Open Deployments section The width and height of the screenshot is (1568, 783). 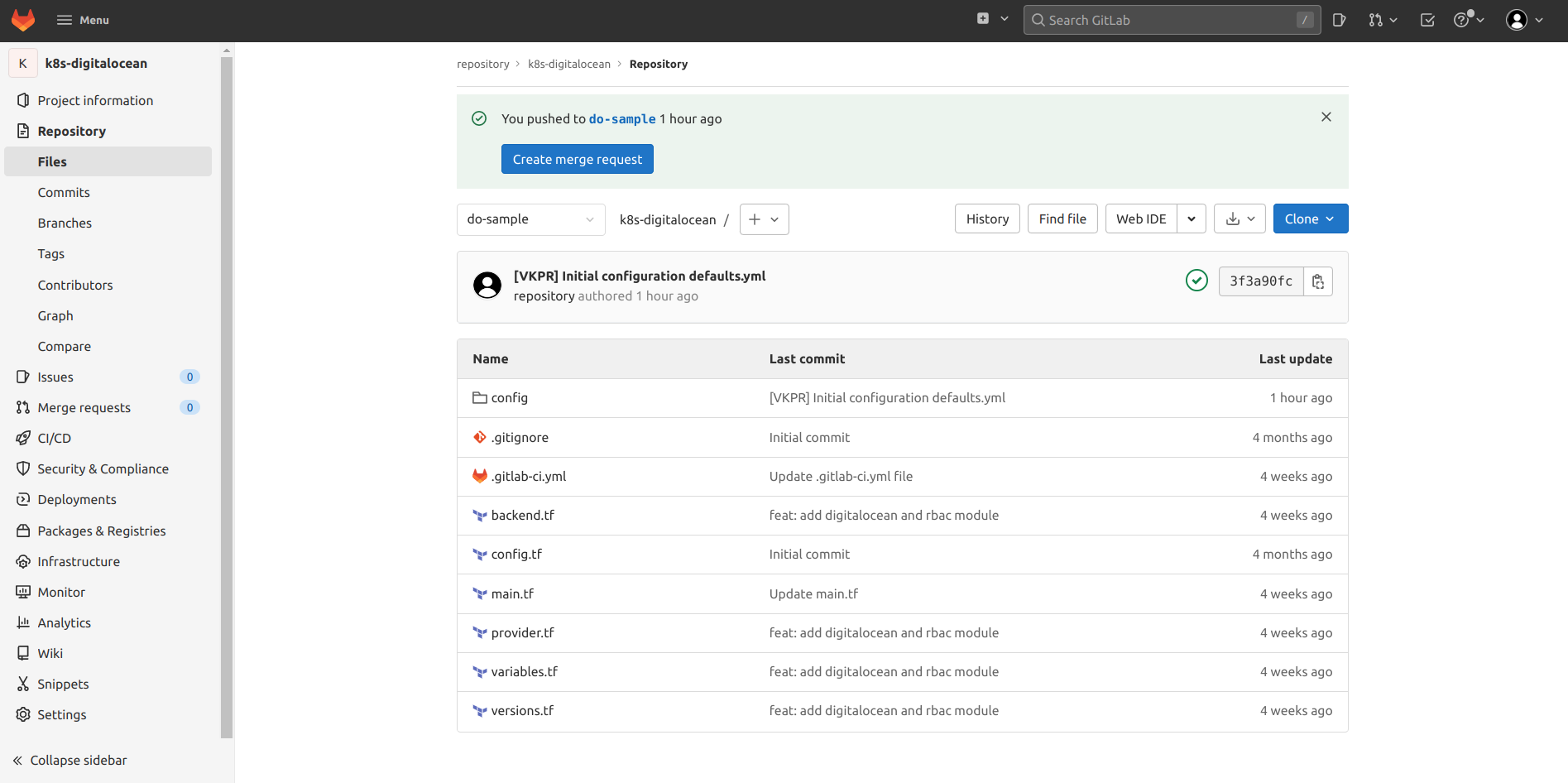(x=108, y=499)
